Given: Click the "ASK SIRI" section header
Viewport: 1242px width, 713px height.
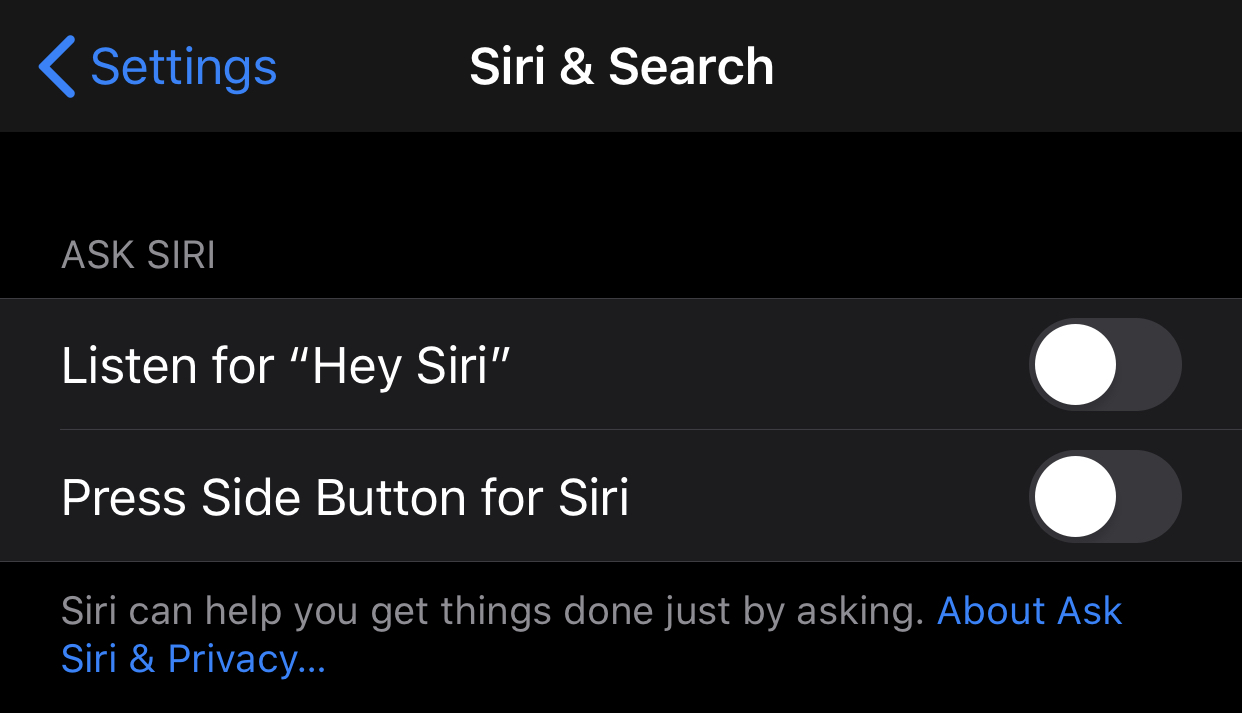Looking at the screenshot, I should pos(138,256).
